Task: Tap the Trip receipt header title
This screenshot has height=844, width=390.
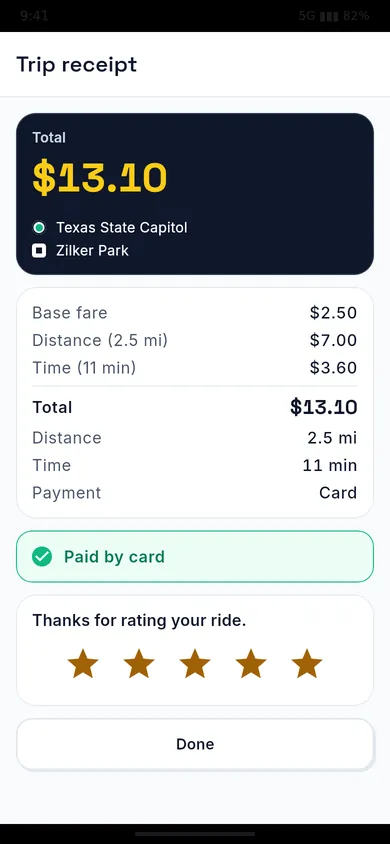Action: 77,65
